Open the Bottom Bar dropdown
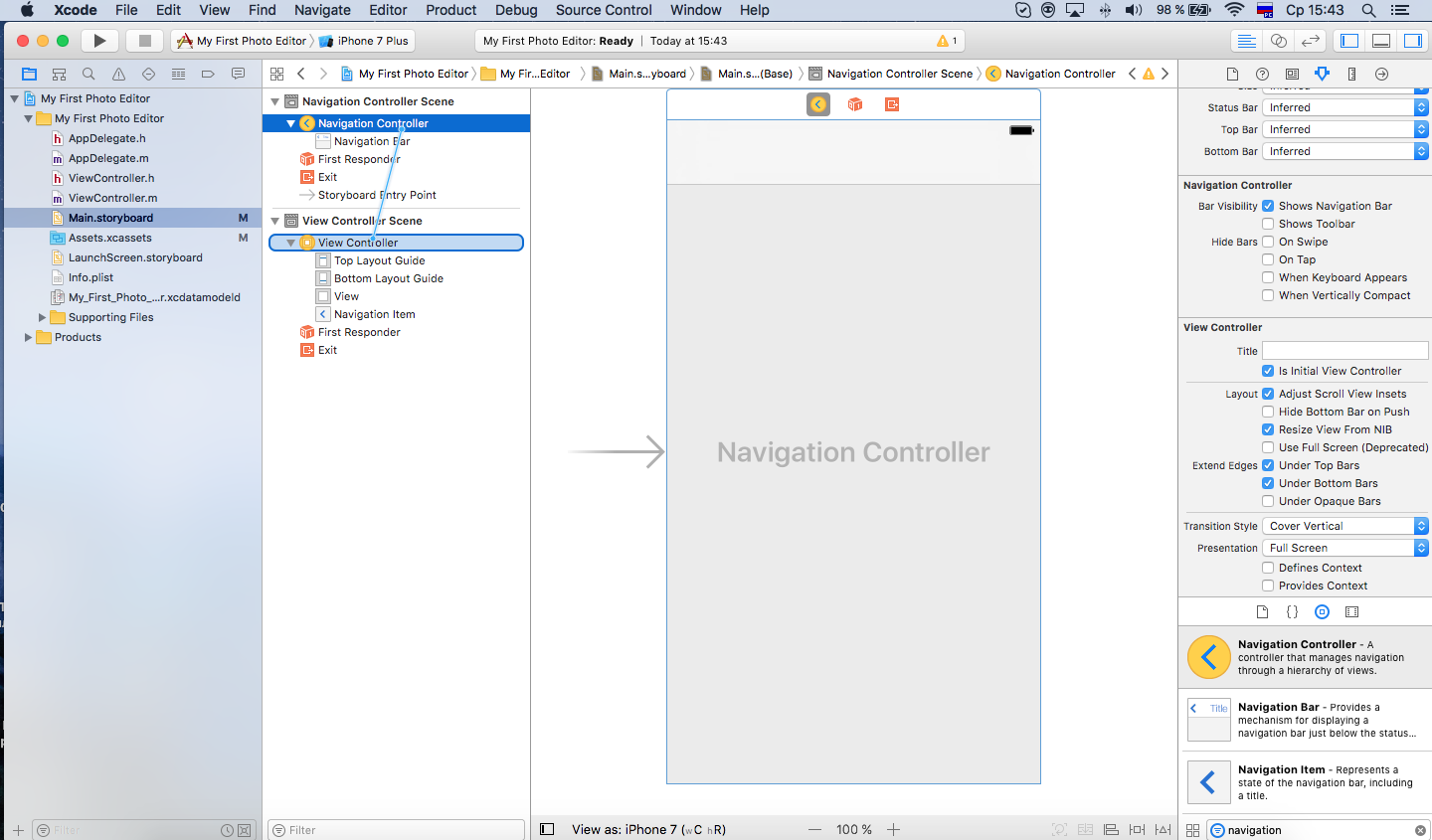1432x840 pixels. pyautogui.click(x=1345, y=151)
